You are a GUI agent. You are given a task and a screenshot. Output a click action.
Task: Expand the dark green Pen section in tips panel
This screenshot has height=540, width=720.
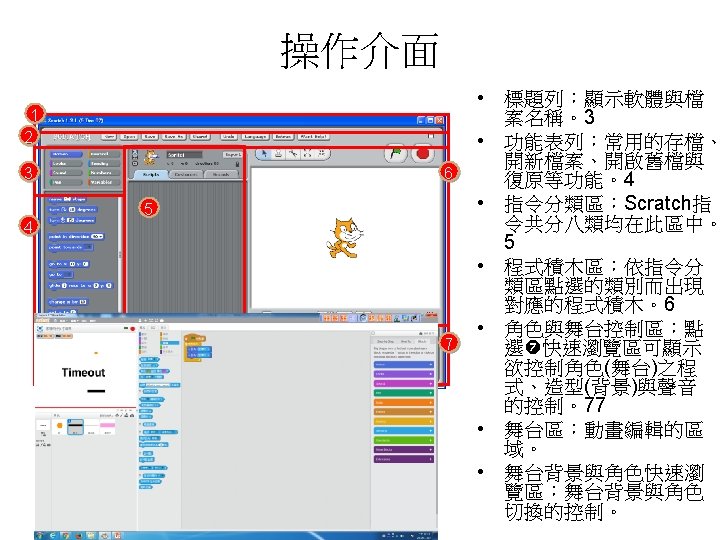point(404,393)
